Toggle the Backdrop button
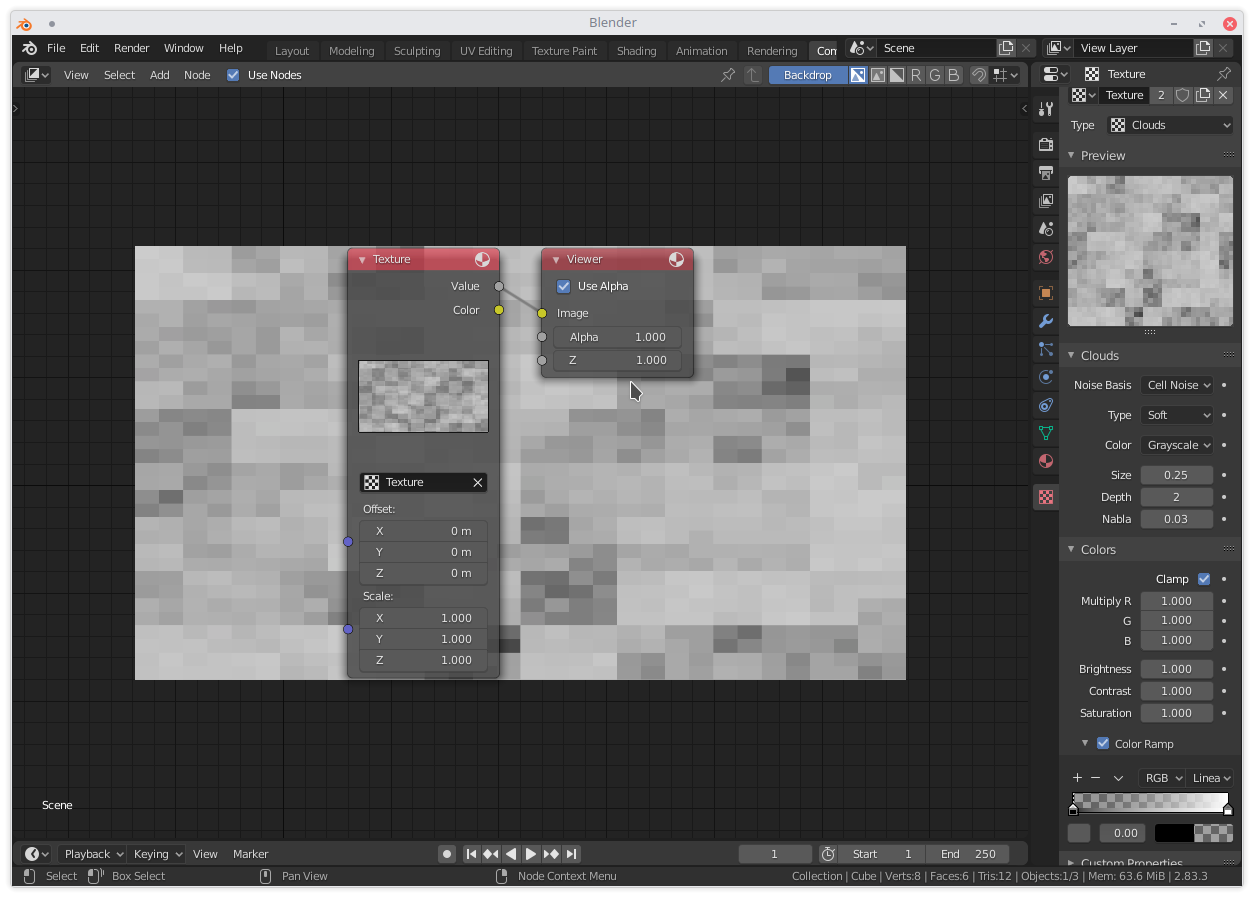Screen dimensions: 1254x898 coord(808,75)
